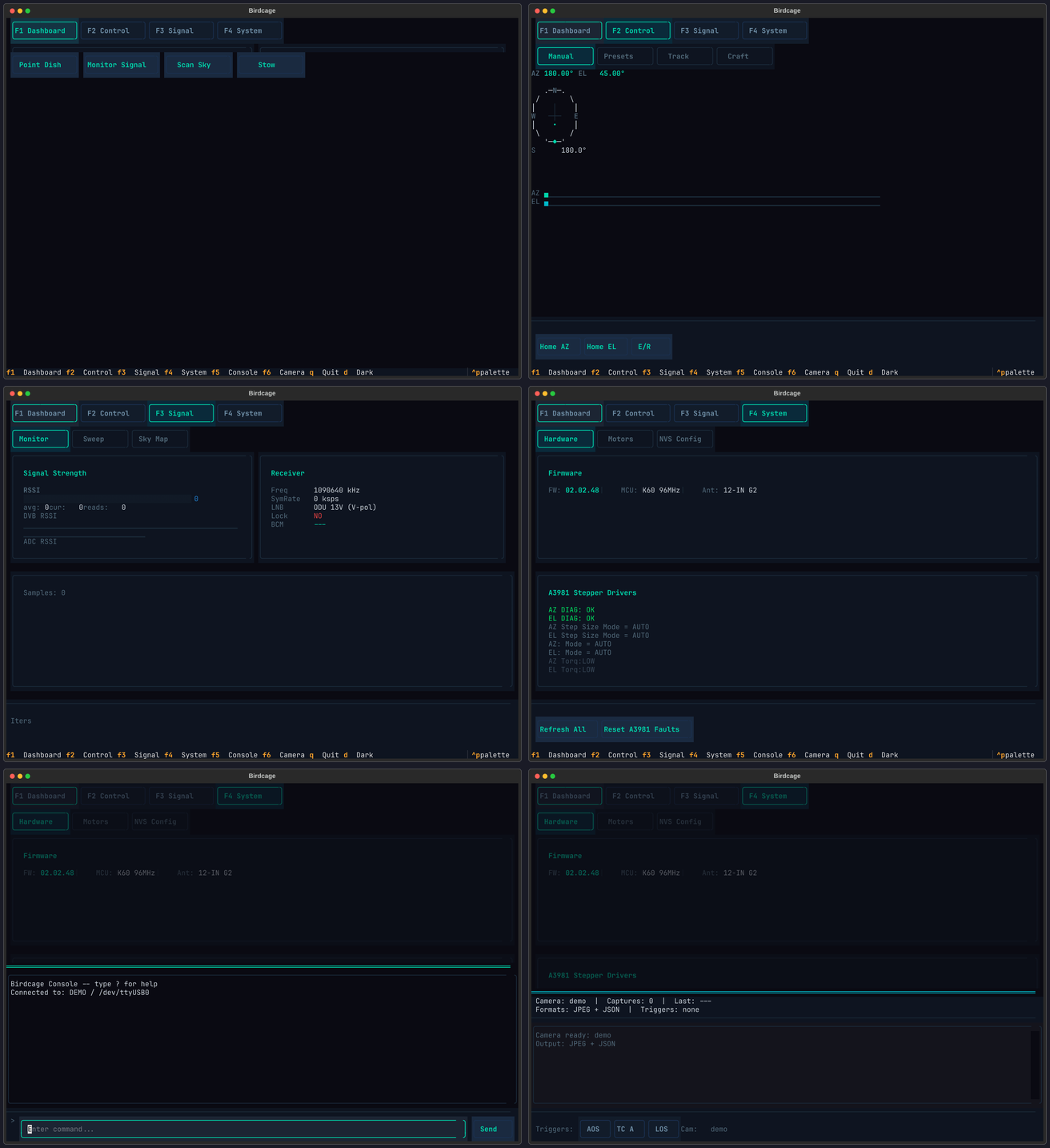The width and height of the screenshot is (1050, 1148).
Task: Switch to the Sweep sub-tab
Action: [x=94, y=439]
